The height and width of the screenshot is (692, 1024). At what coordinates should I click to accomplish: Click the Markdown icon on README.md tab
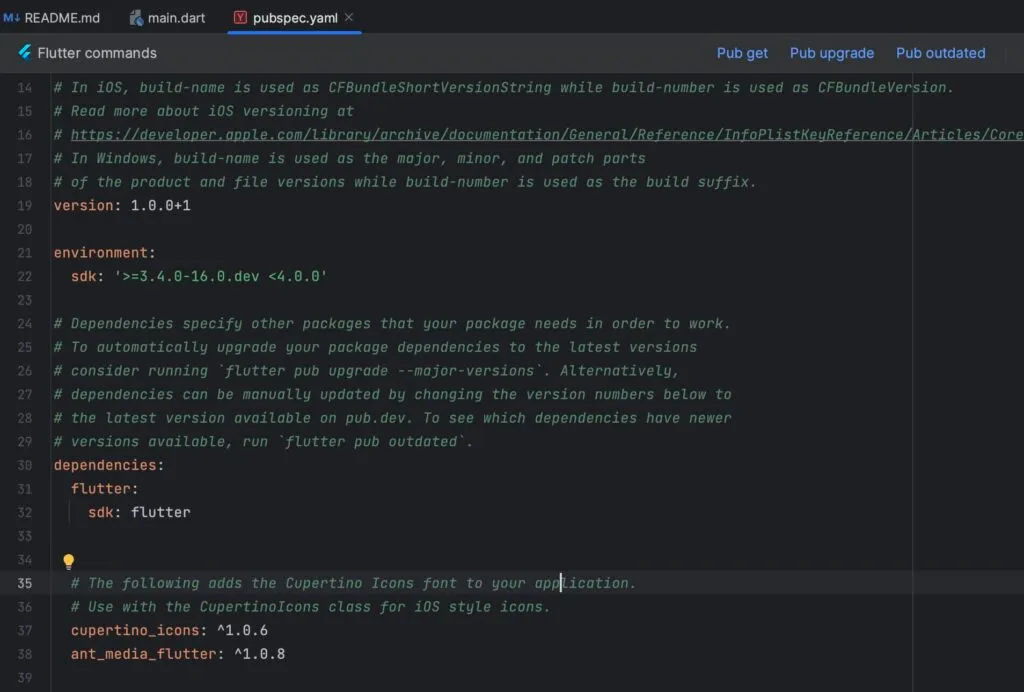click(11, 18)
